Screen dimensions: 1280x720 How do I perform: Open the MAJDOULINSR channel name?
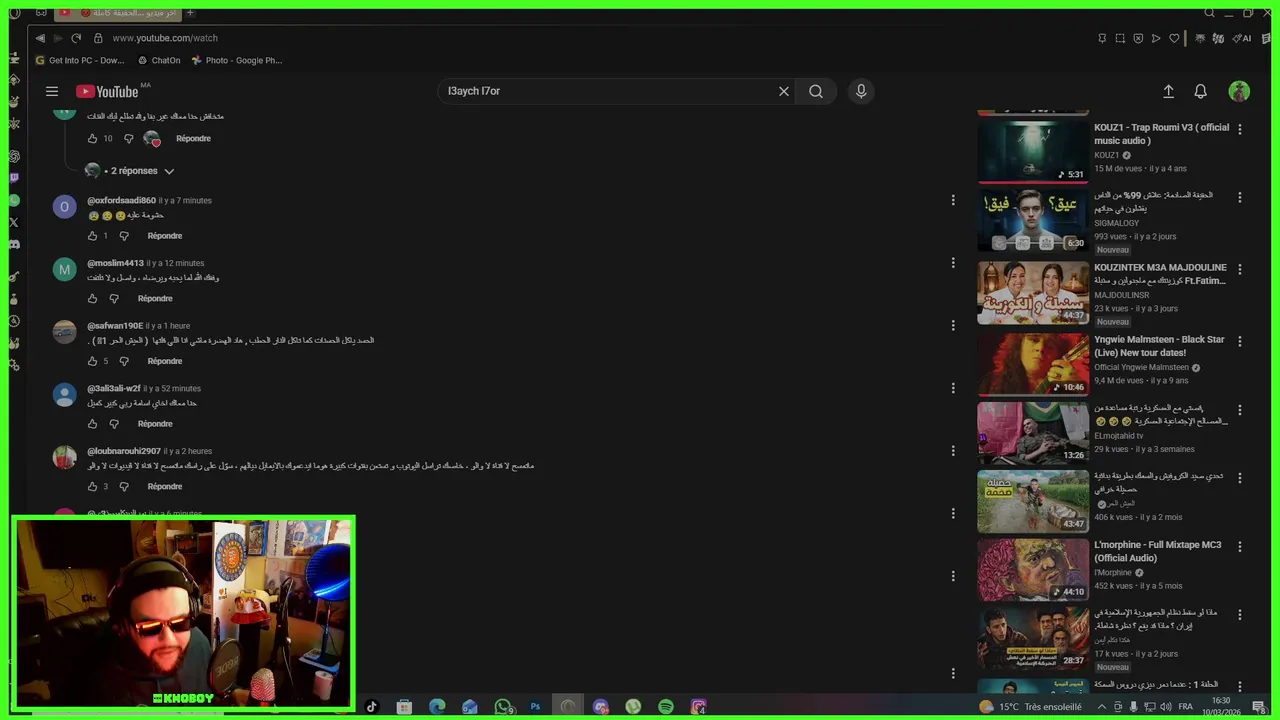1121,295
